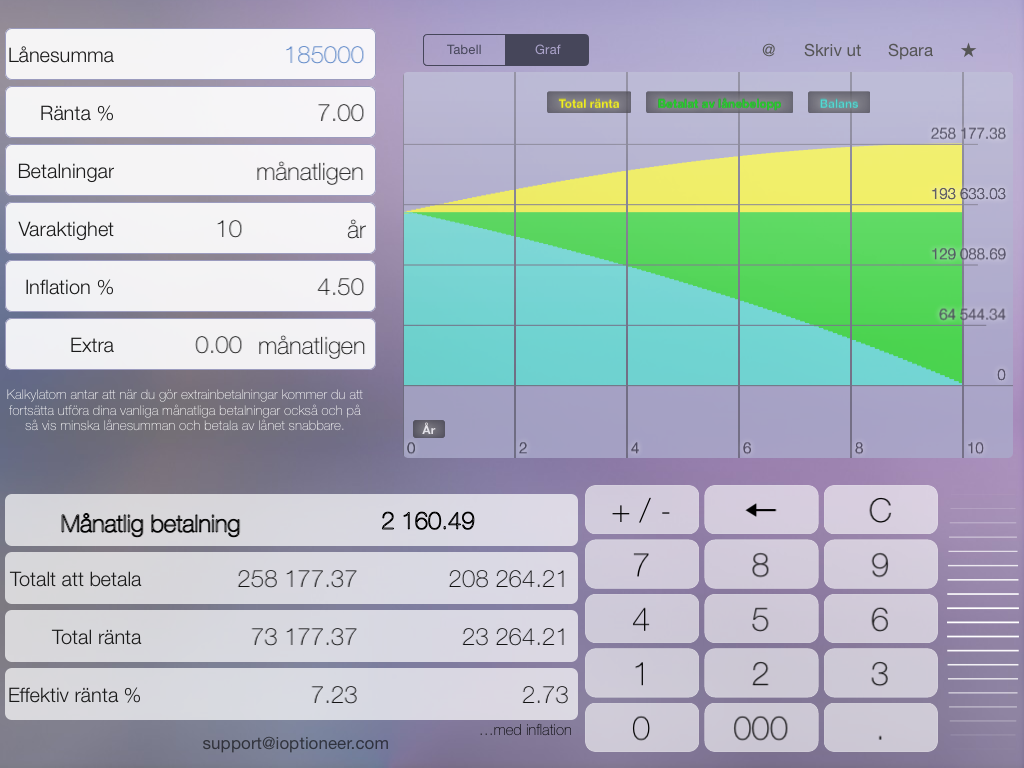Select the Extra payment amount 0.00
This screenshot has height=768, width=1024.
point(218,345)
